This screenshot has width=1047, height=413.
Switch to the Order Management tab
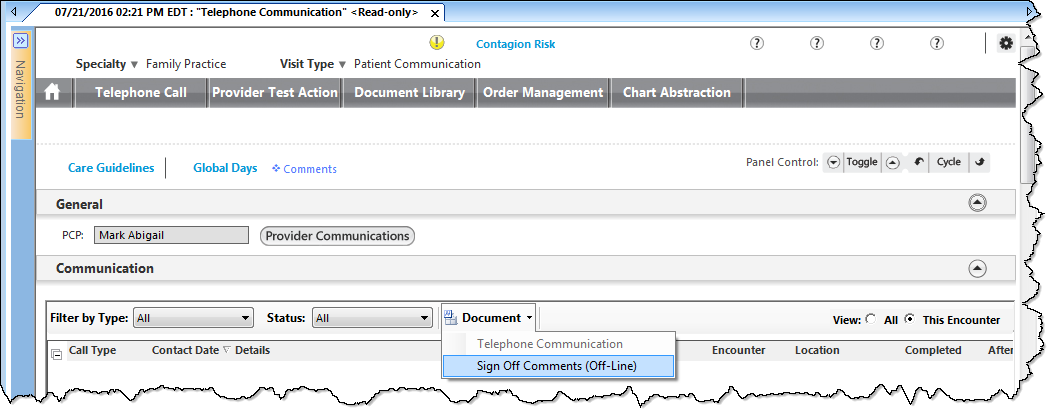[543, 93]
